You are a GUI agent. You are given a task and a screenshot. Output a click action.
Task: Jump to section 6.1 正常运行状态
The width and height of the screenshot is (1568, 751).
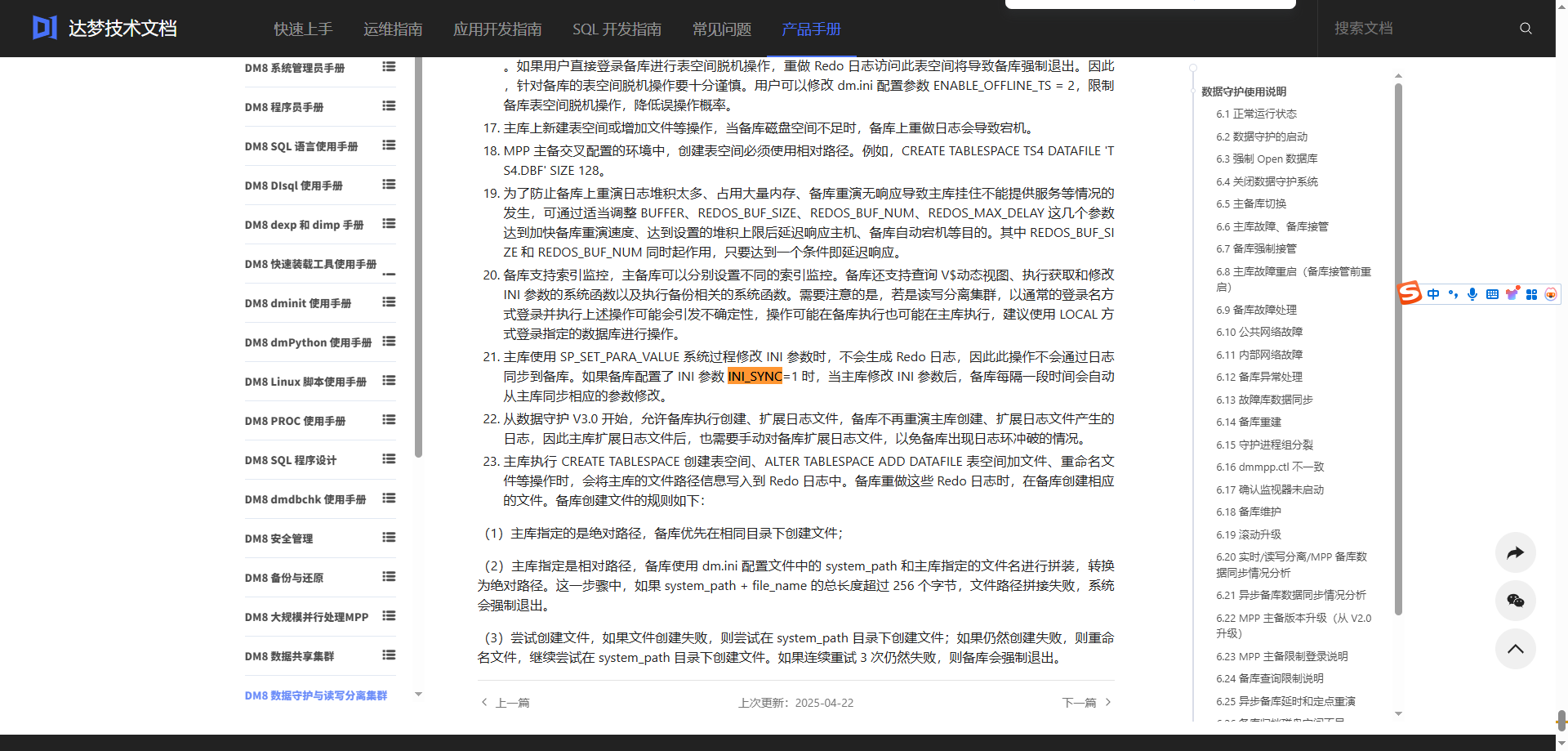pos(1256,114)
